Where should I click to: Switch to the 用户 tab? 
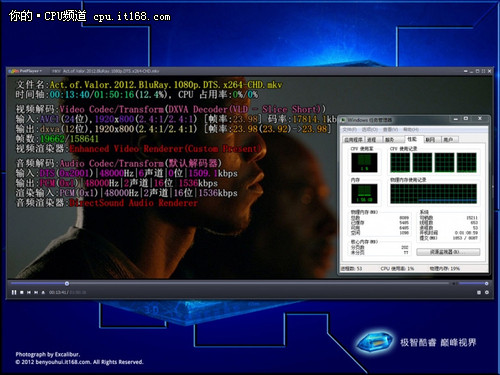point(449,140)
